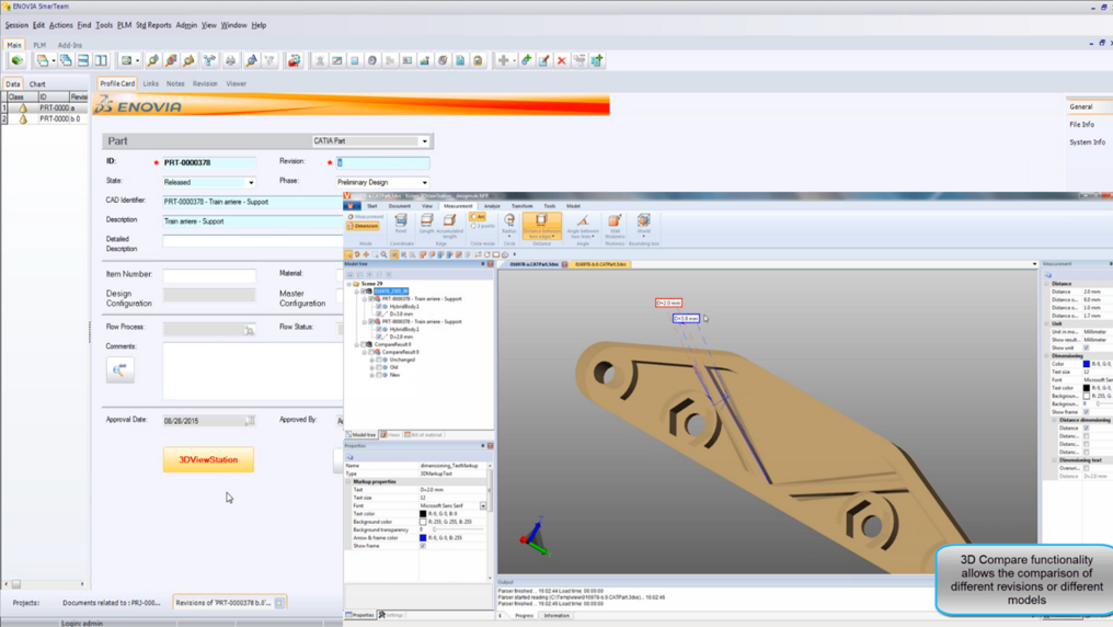Open the Phase dropdown showing Preliminary Design

point(424,182)
